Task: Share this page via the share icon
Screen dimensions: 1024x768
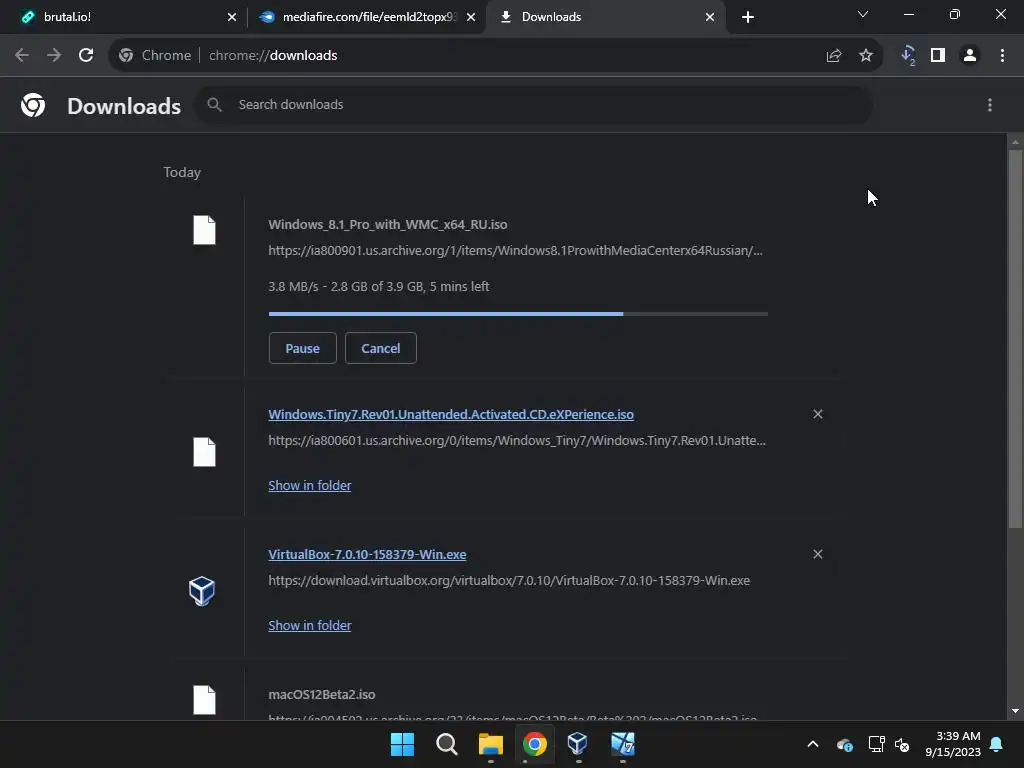Action: (x=833, y=56)
